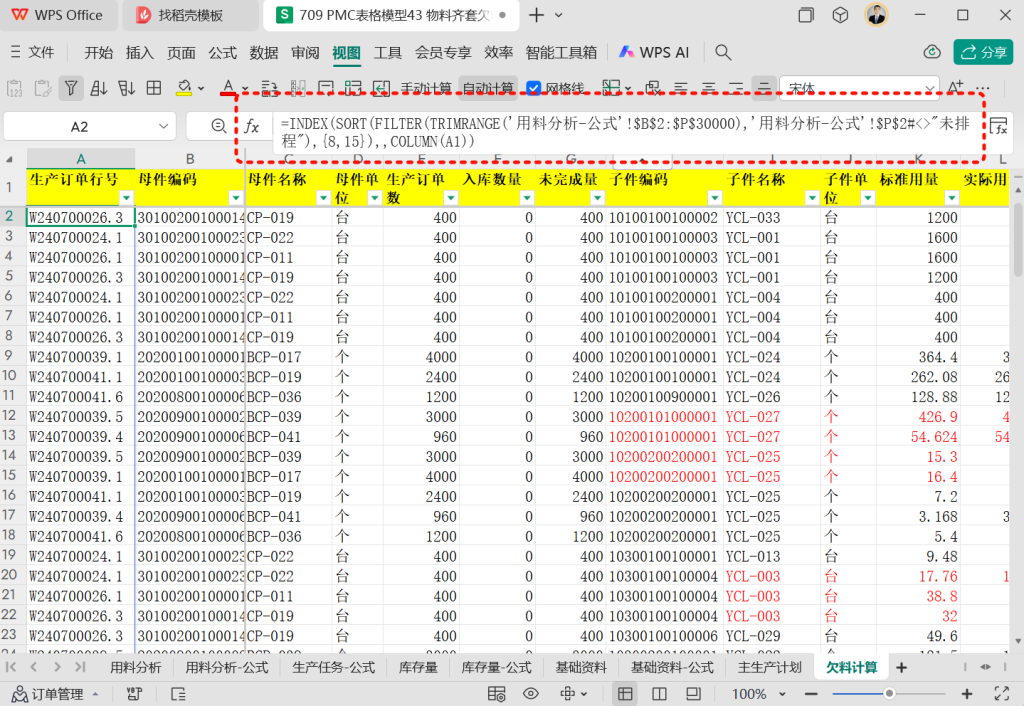Uncheck the 网格线 gridlines checkbox
1024x706 pixels.
tap(534, 88)
